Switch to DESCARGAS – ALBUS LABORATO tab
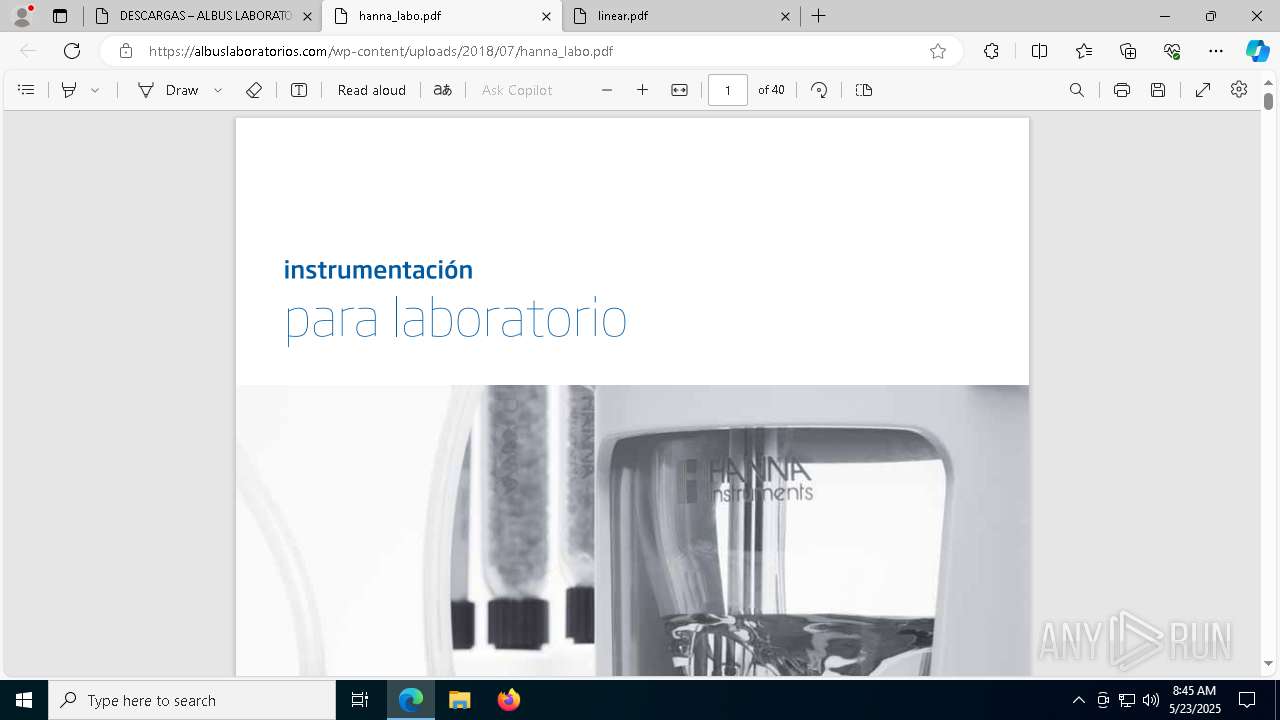1280x720 pixels. click(x=204, y=16)
